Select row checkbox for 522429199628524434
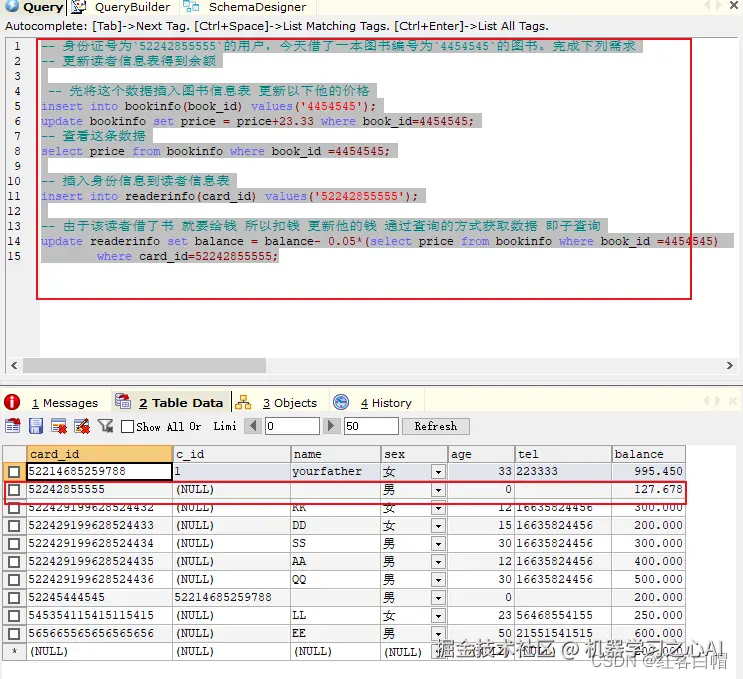This screenshot has height=679, width=743. pyautogui.click(x=14, y=543)
